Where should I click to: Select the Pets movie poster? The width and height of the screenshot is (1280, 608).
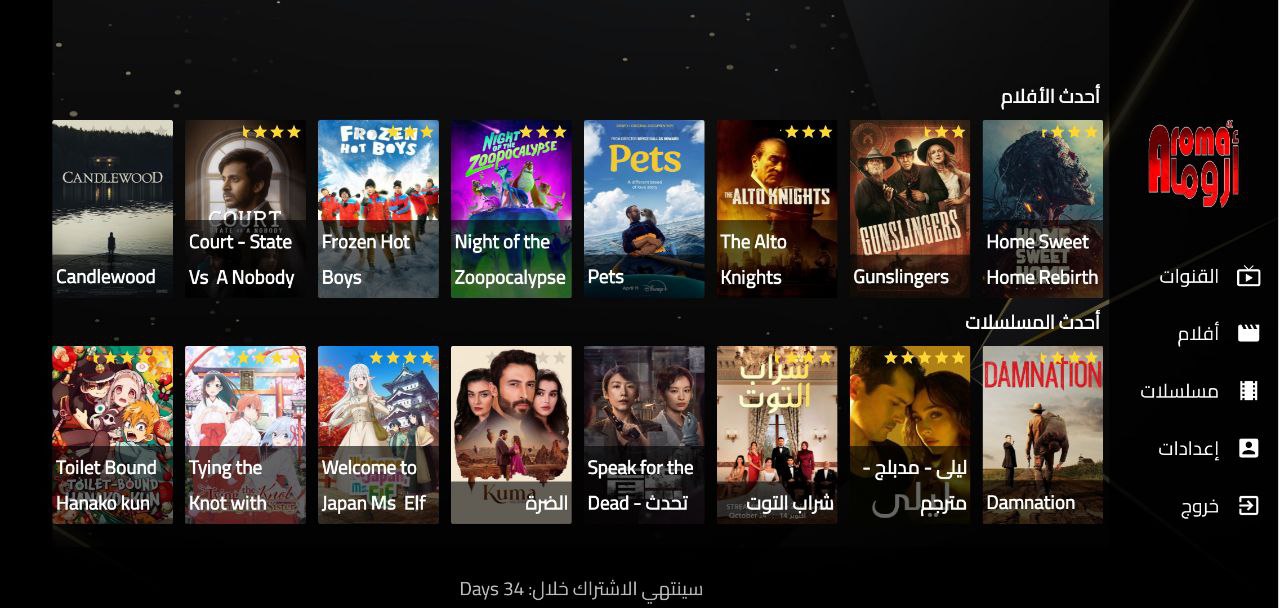pos(644,209)
